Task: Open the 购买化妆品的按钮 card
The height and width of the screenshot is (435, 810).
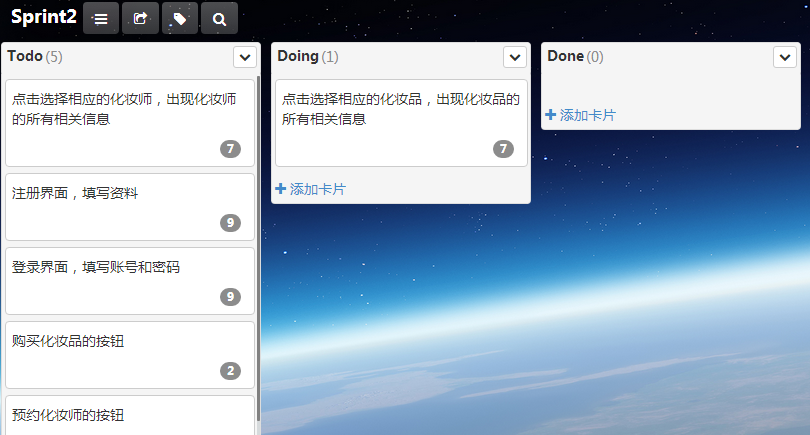Action: (130, 355)
